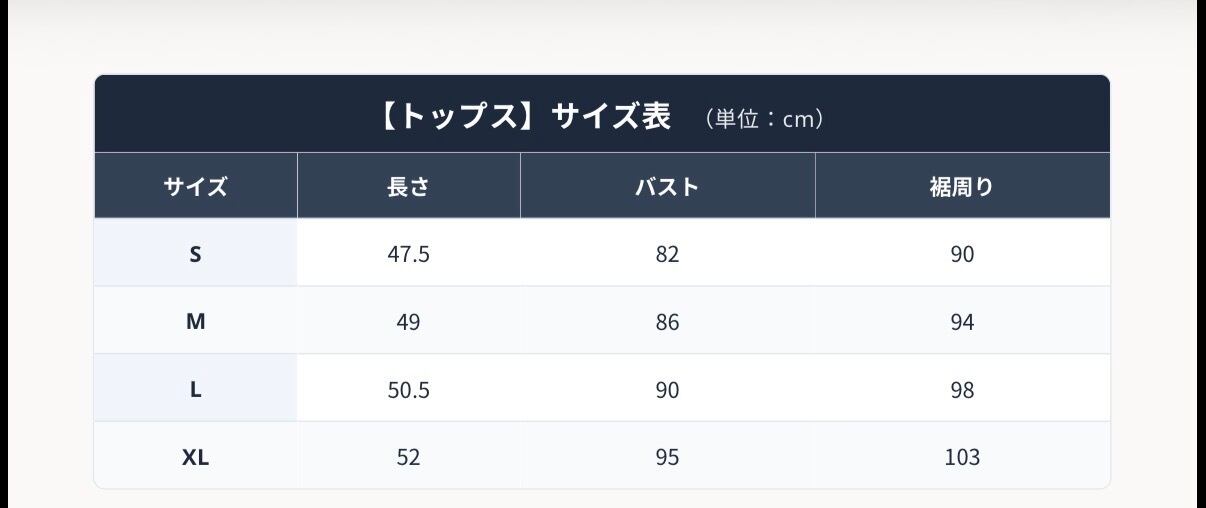Click the 95 bust value for XL
Image resolution: width=1206 pixels, height=508 pixels.
(x=668, y=457)
